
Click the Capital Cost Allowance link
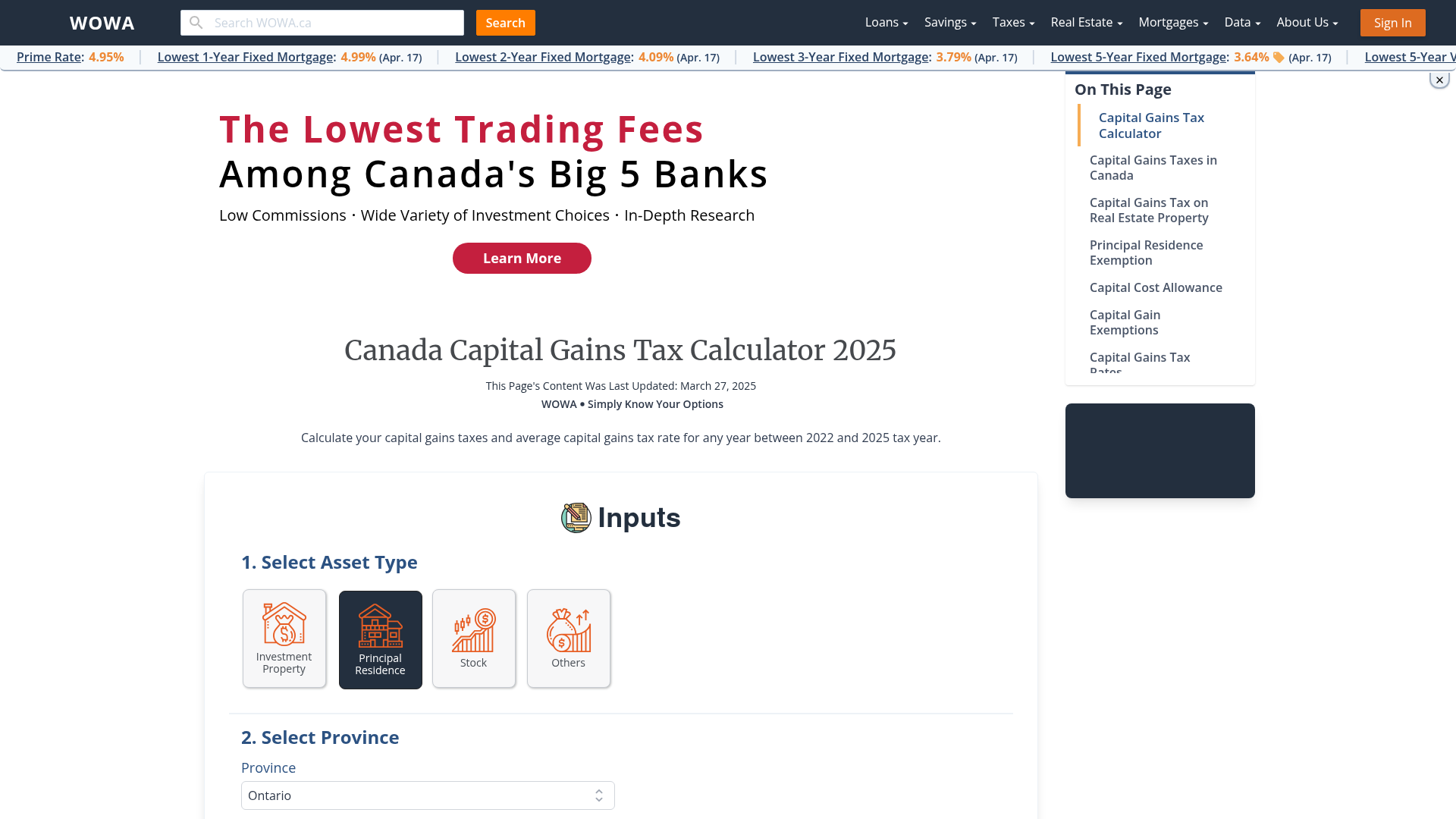coord(1156,288)
